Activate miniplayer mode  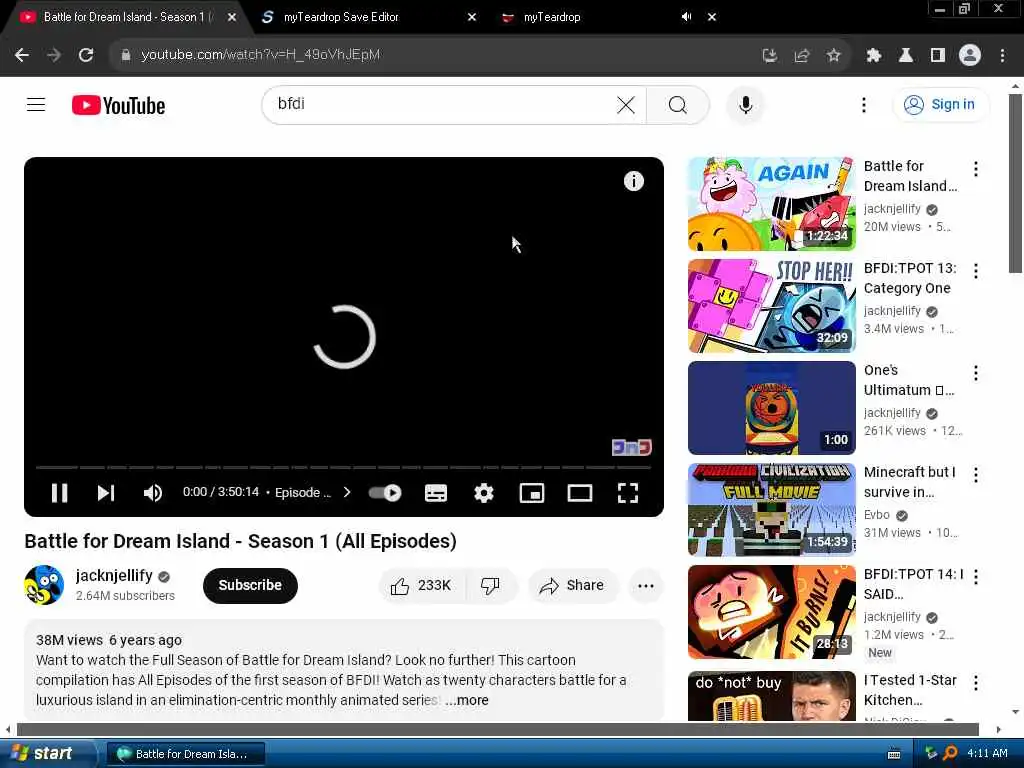532,493
